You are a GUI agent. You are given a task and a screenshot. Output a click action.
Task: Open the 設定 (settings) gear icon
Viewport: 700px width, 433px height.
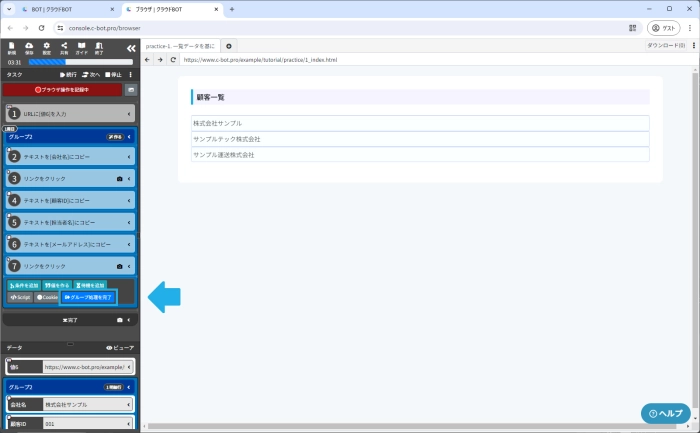(47, 47)
